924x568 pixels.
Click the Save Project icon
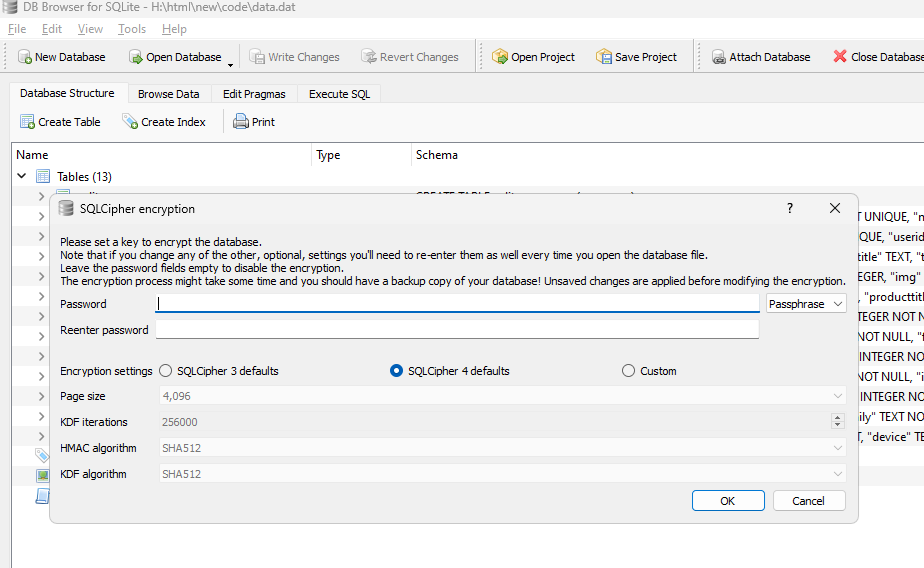pyautogui.click(x=604, y=57)
